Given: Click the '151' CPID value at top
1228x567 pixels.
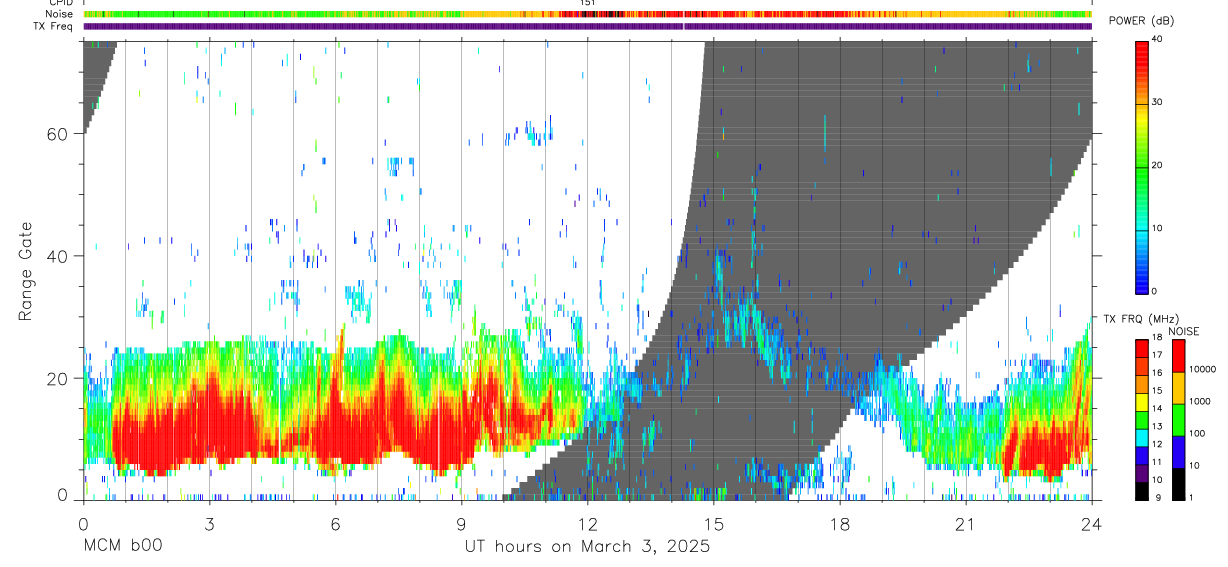Looking at the screenshot, I should [x=588, y=3].
